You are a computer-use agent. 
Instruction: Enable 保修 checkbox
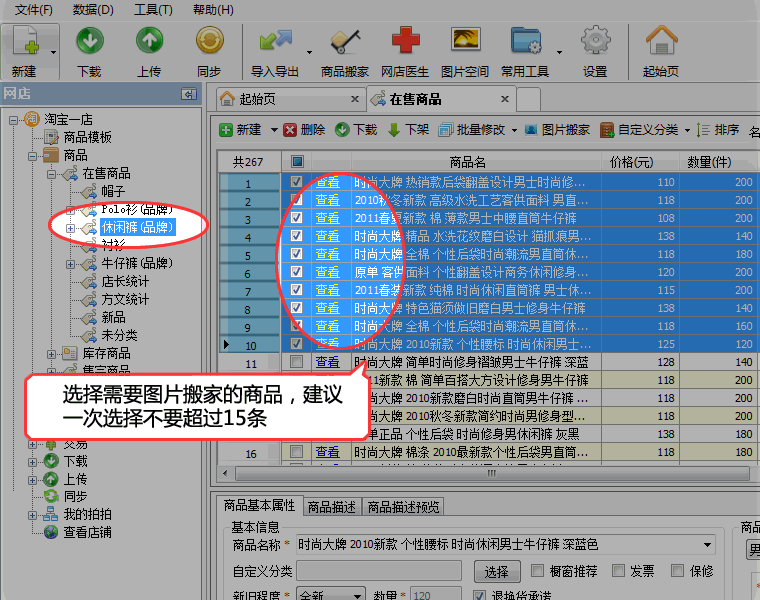pos(677,570)
